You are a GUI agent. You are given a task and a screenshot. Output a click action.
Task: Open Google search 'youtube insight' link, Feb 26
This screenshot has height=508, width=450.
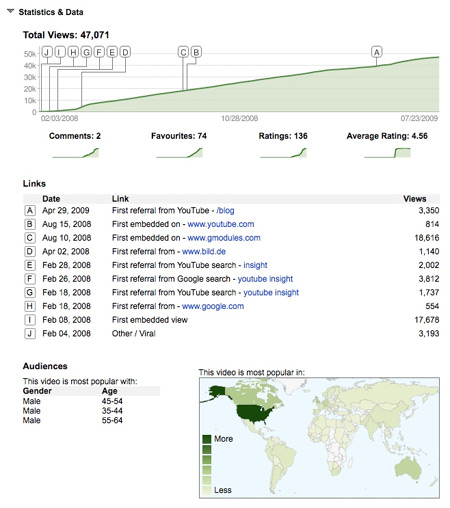tap(265, 279)
